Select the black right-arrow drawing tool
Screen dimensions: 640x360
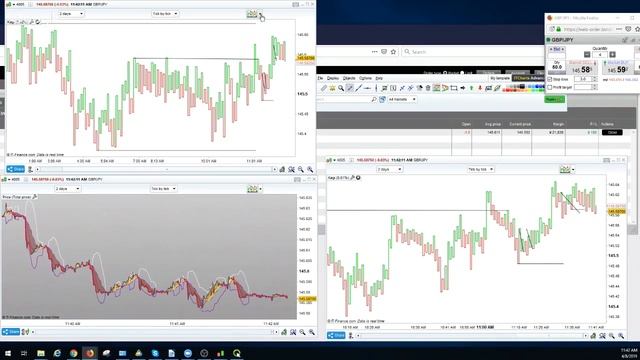coord(462,88)
